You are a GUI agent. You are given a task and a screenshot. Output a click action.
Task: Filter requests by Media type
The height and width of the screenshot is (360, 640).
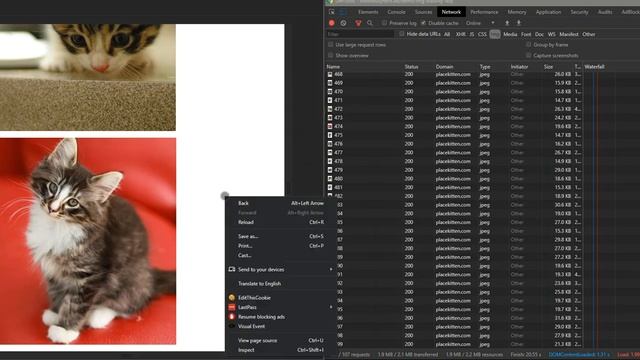510,34
